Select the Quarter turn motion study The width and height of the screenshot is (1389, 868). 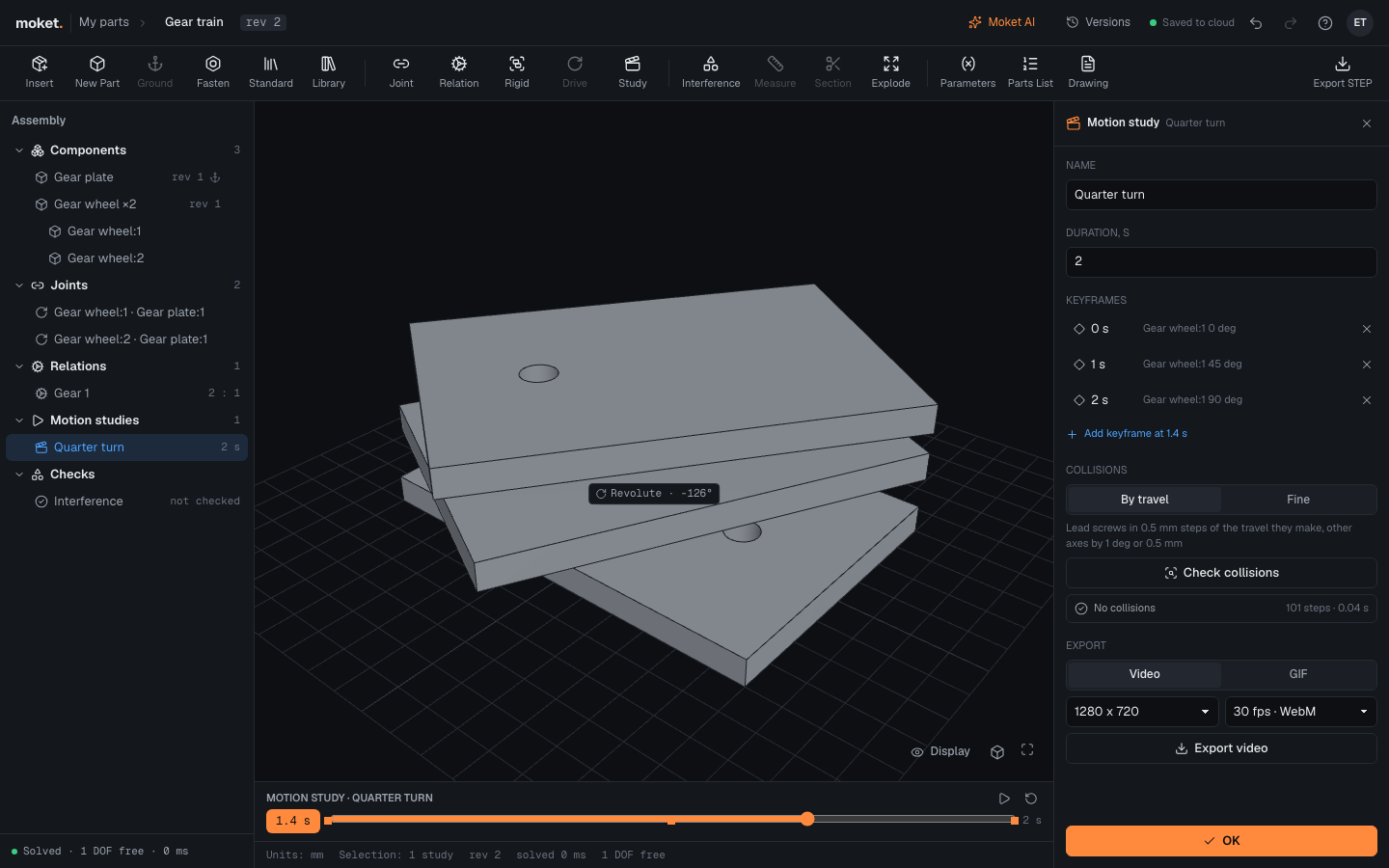coord(127,448)
